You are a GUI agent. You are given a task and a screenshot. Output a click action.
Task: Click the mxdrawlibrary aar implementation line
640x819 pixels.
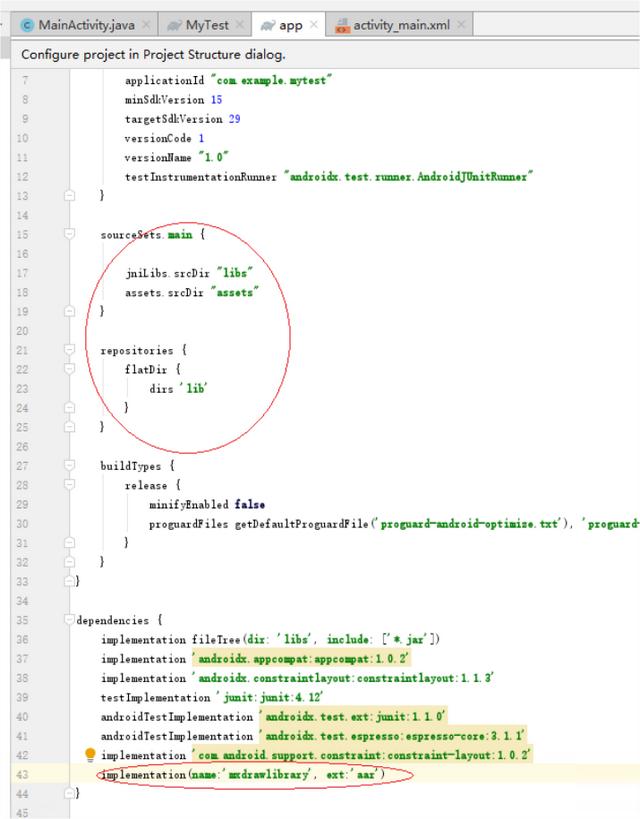coord(243,774)
